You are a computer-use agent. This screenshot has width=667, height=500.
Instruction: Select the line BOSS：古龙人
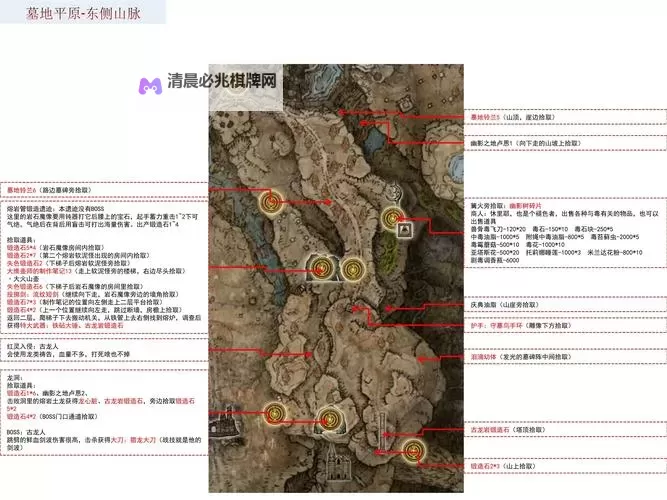(x=26, y=432)
